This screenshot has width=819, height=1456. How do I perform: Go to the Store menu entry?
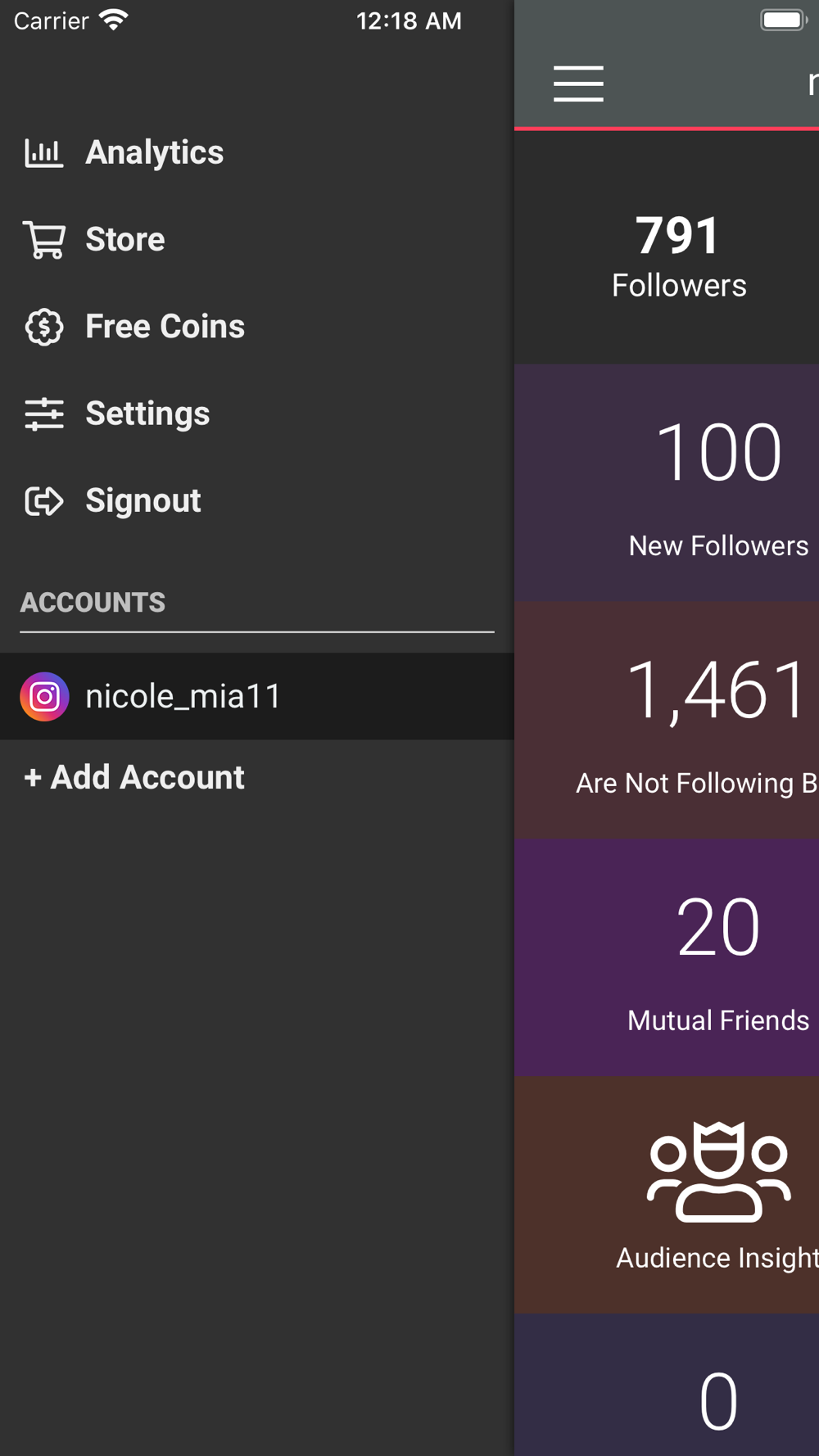(125, 240)
